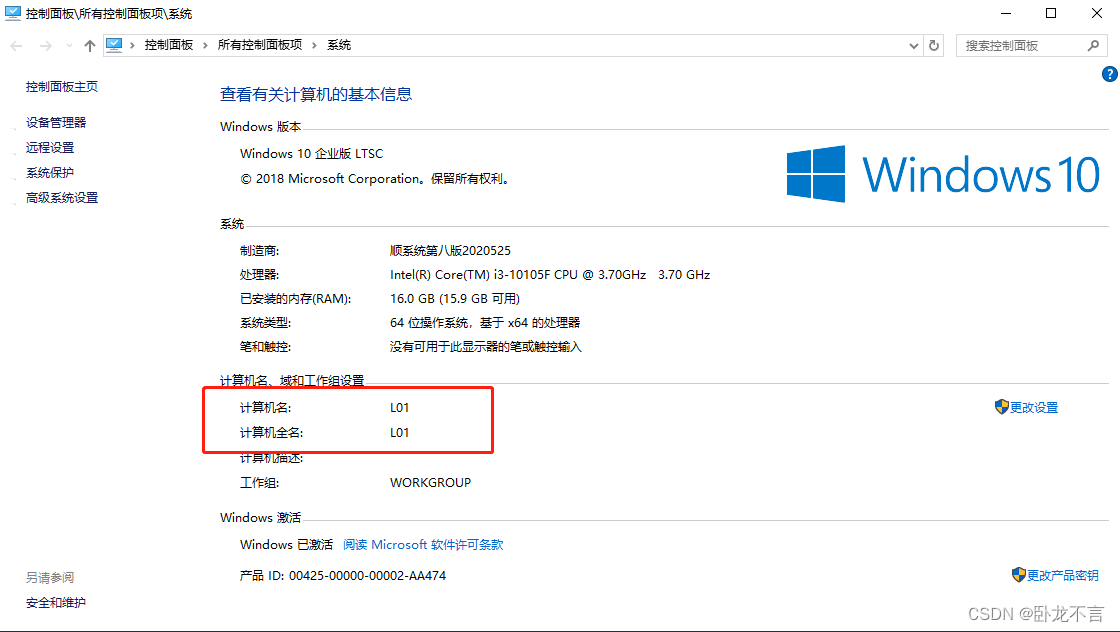Click 更改产品密钥 link
Image resolution: width=1120 pixels, height=632 pixels.
tap(1062, 575)
